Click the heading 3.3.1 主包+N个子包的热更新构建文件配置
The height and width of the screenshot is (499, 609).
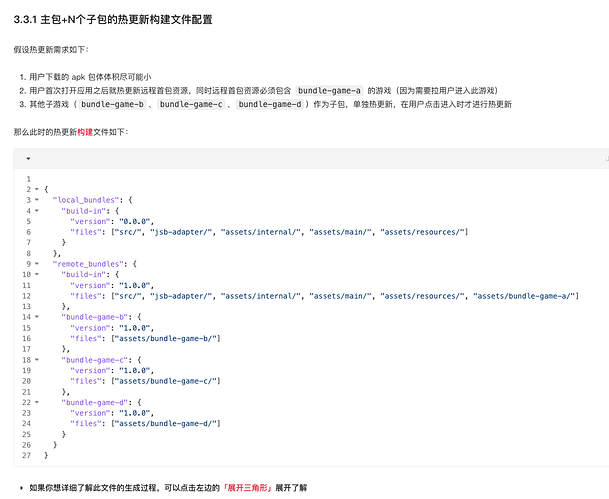113,19
